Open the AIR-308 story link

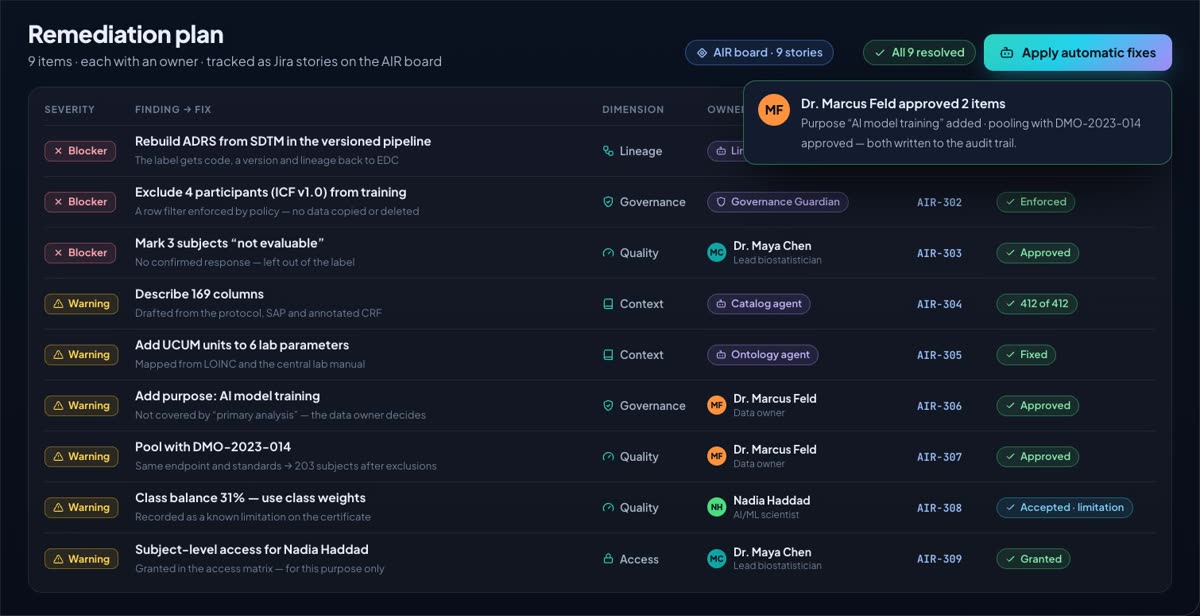click(x=939, y=508)
